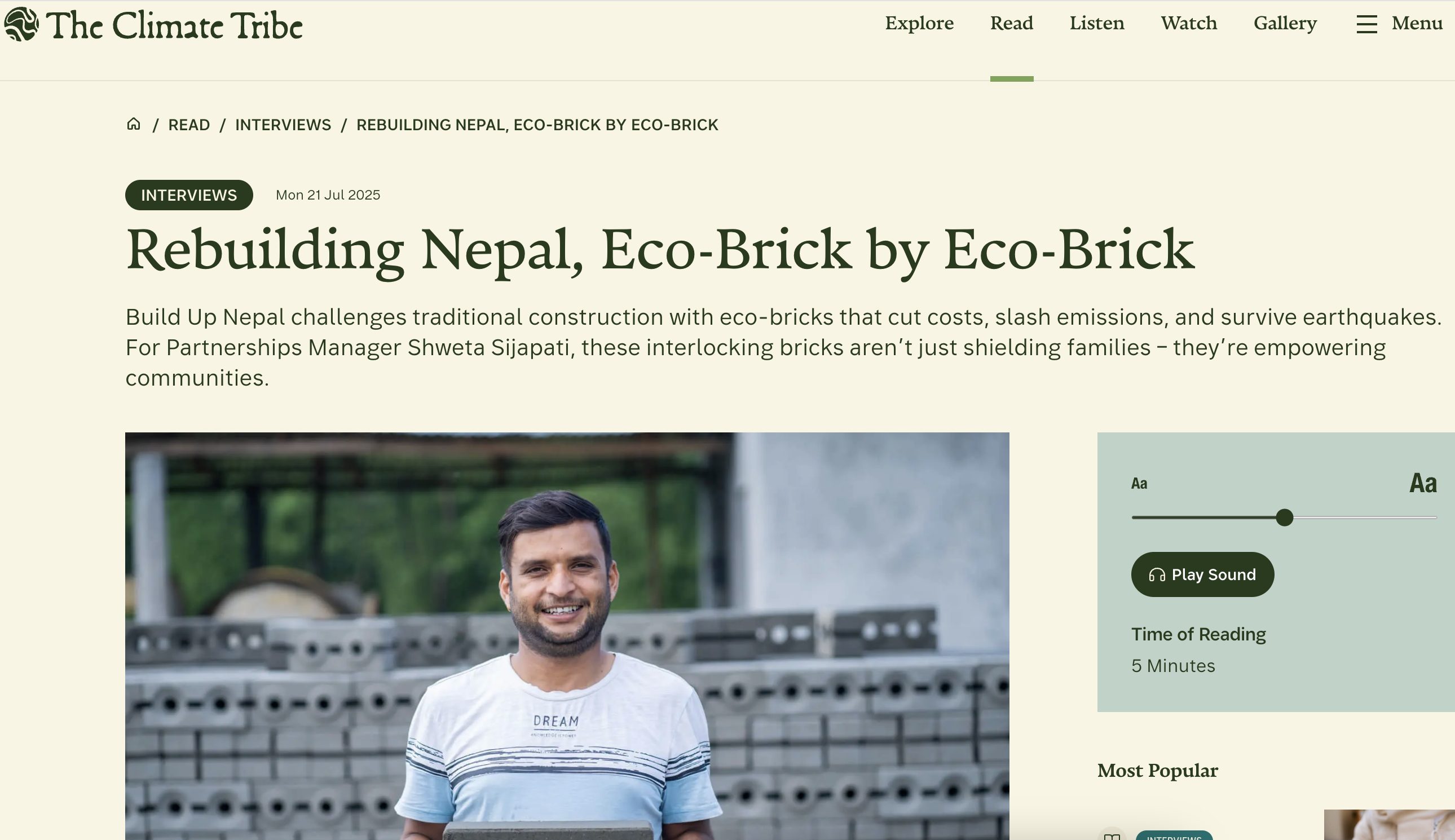1455x840 pixels.
Task: Open the Explore navigation item
Action: 919,23
